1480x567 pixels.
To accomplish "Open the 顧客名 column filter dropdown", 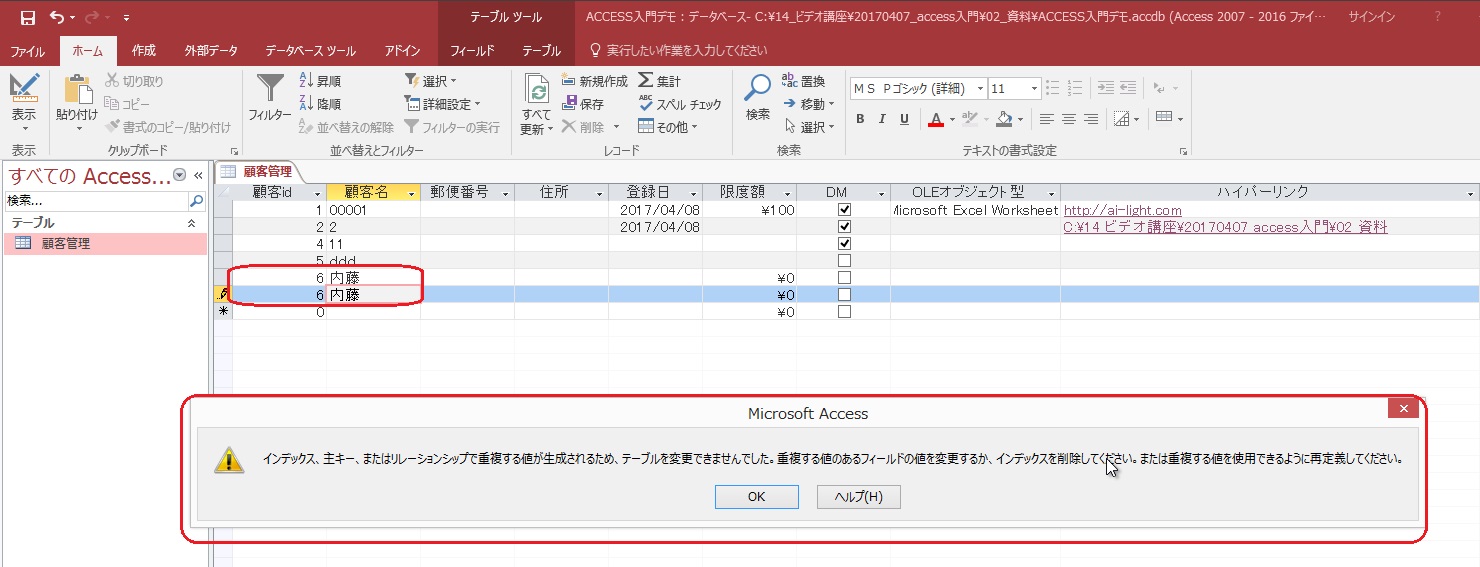I will coord(412,193).
